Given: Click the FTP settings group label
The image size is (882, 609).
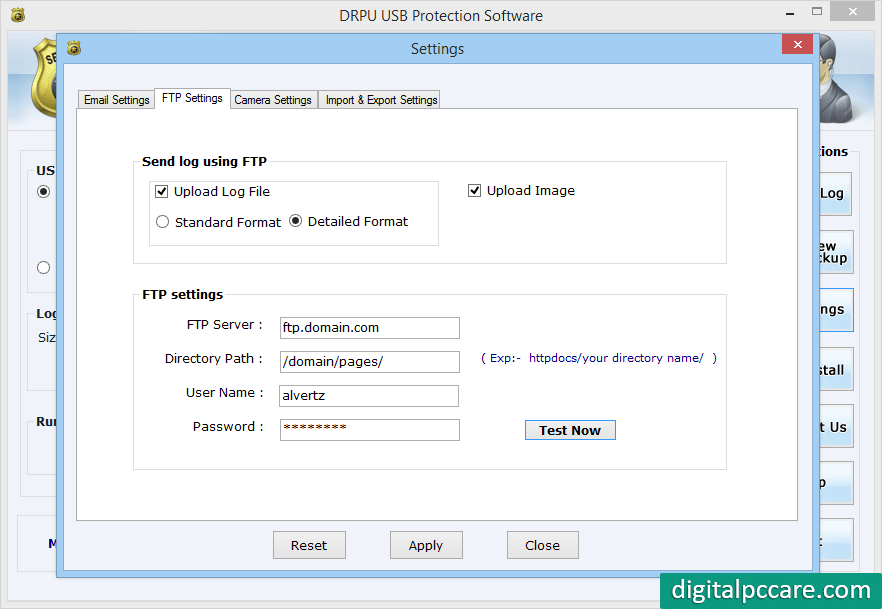Looking at the screenshot, I should [182, 295].
